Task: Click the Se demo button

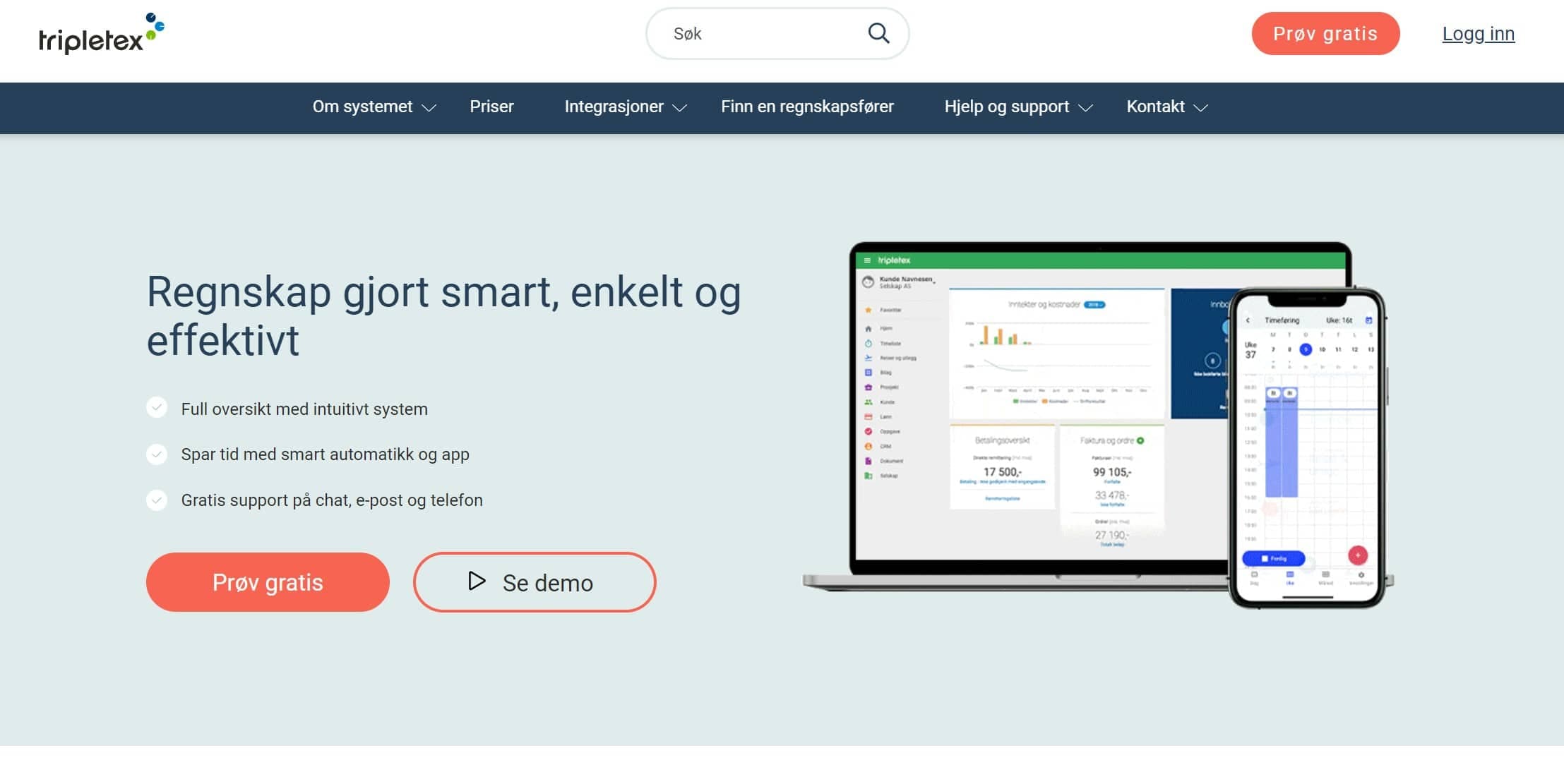Action: point(535,582)
